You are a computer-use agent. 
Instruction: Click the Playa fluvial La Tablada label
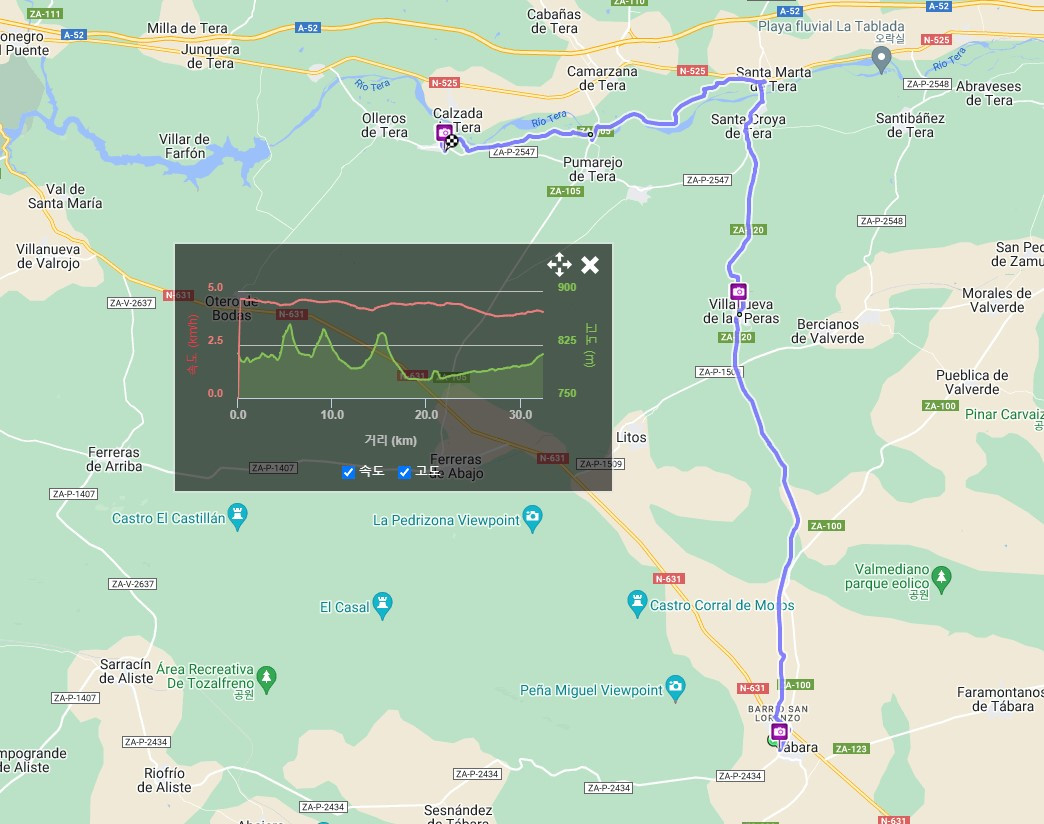(x=831, y=27)
